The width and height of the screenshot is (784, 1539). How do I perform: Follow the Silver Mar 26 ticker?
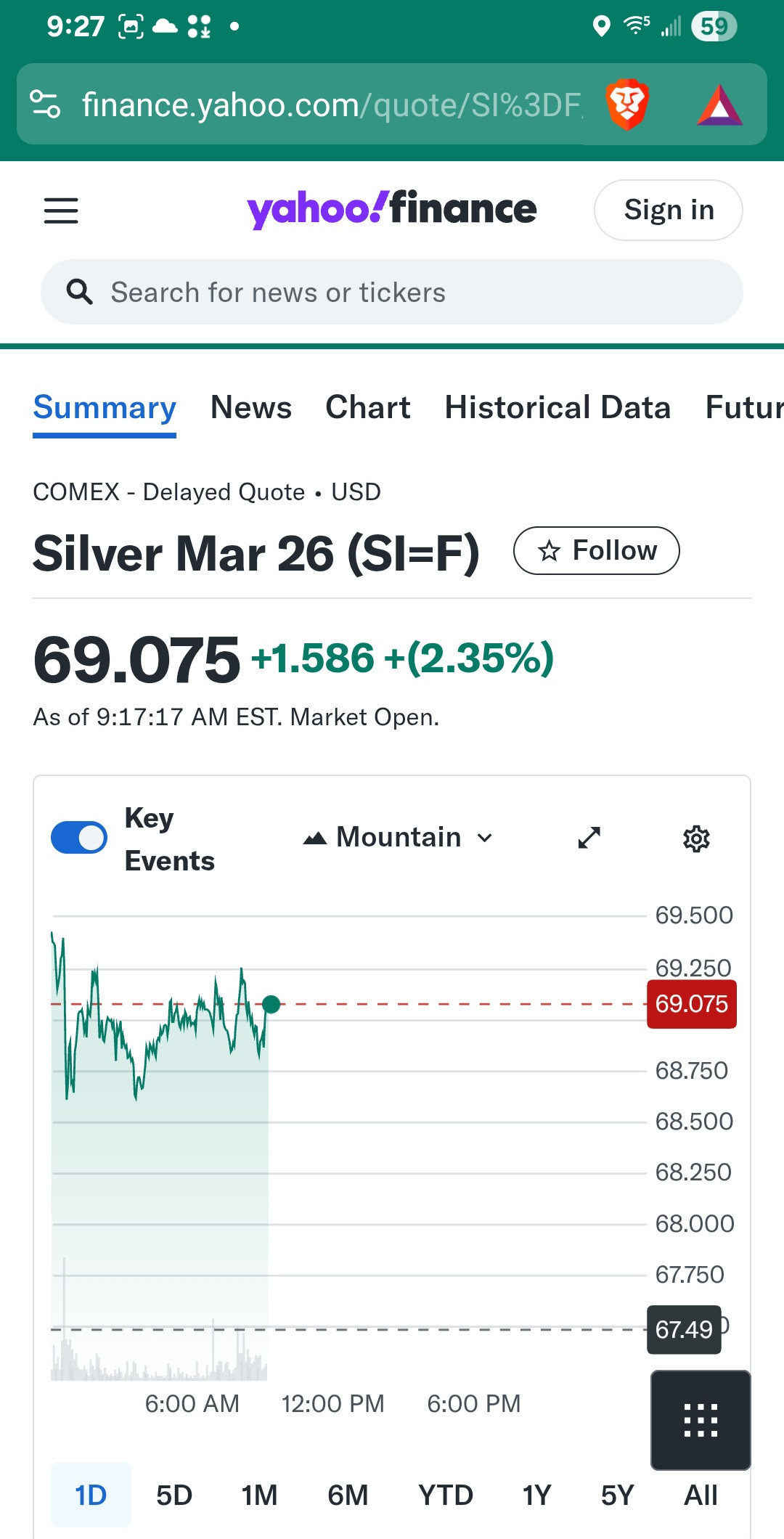point(596,551)
